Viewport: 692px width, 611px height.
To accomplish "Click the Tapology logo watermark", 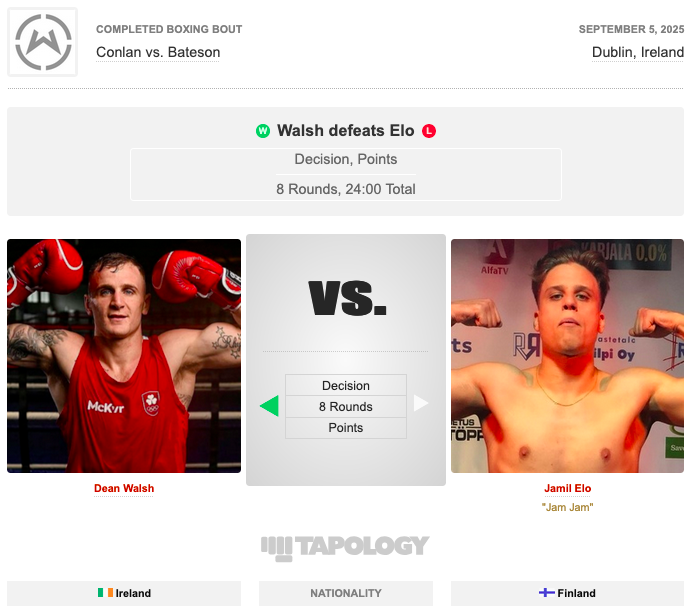I will point(345,547).
